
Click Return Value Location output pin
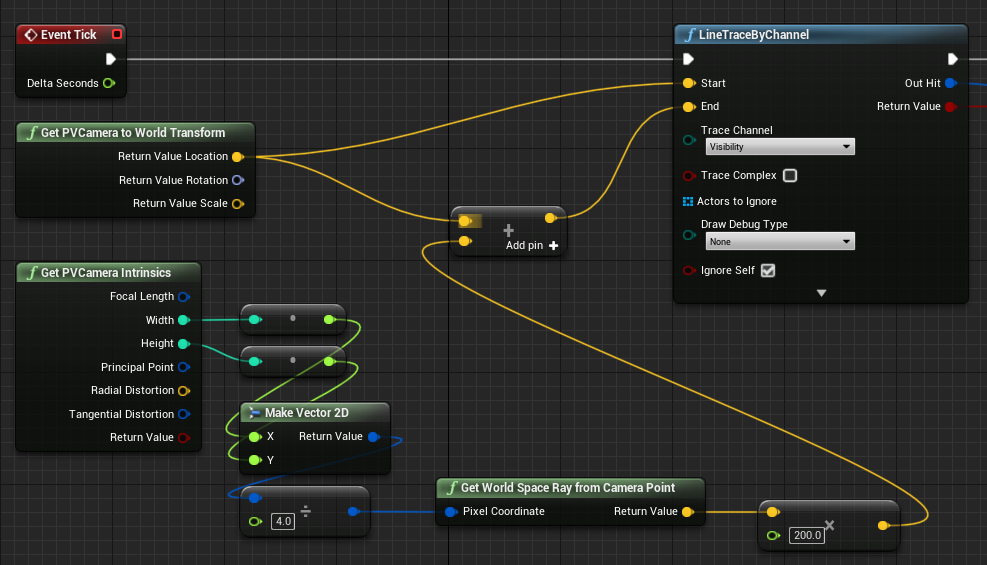238,157
